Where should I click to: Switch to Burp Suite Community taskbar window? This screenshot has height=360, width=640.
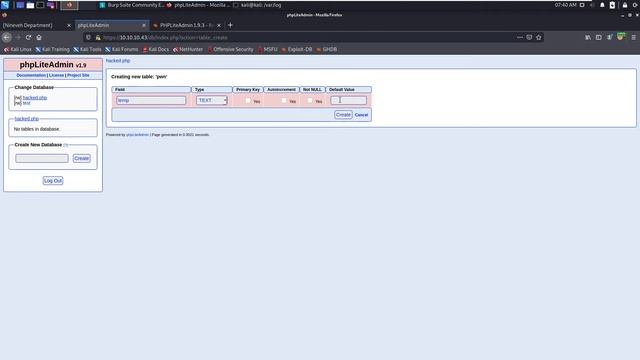[132, 5]
